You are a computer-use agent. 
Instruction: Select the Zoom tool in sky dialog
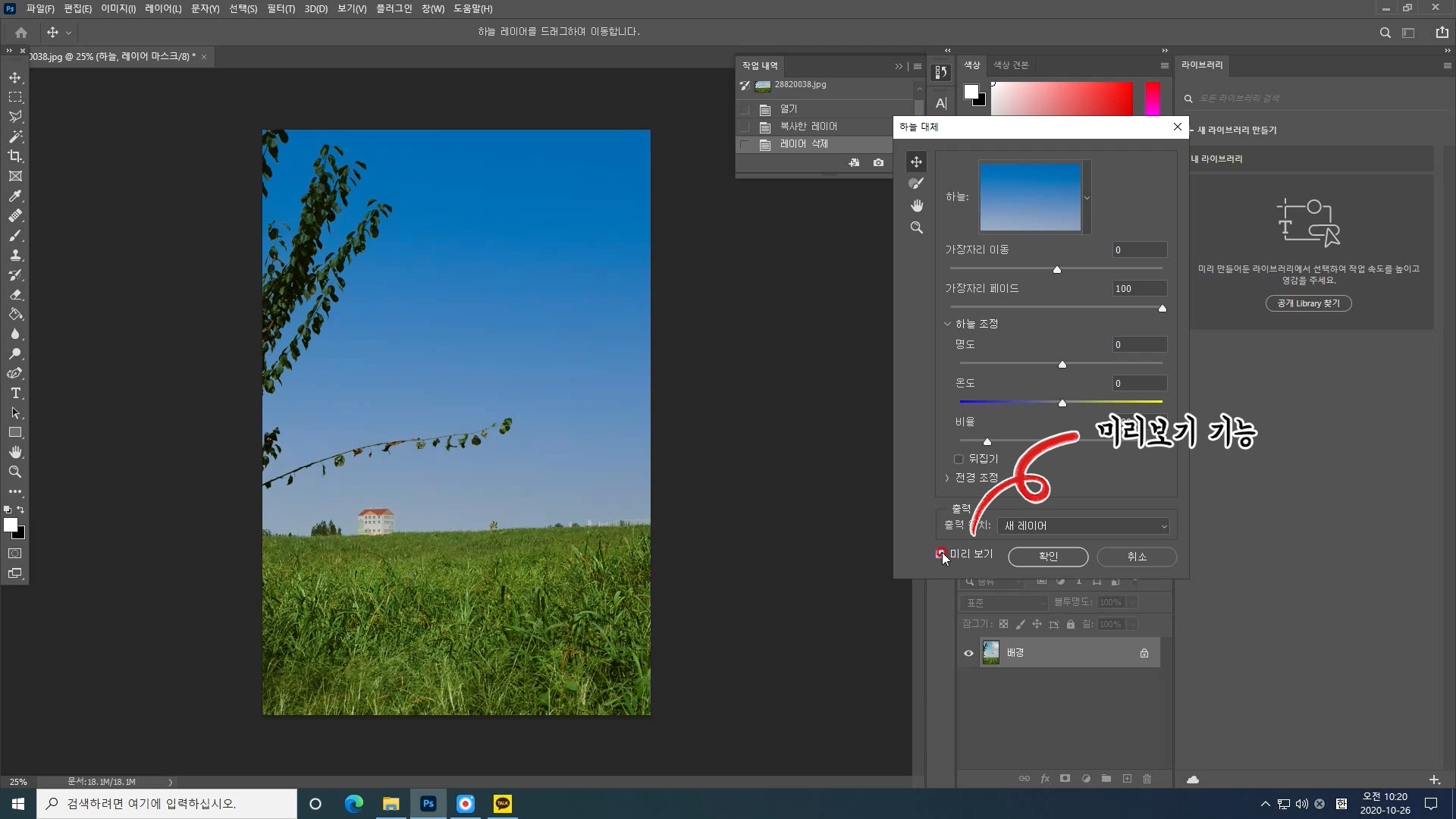(x=916, y=227)
